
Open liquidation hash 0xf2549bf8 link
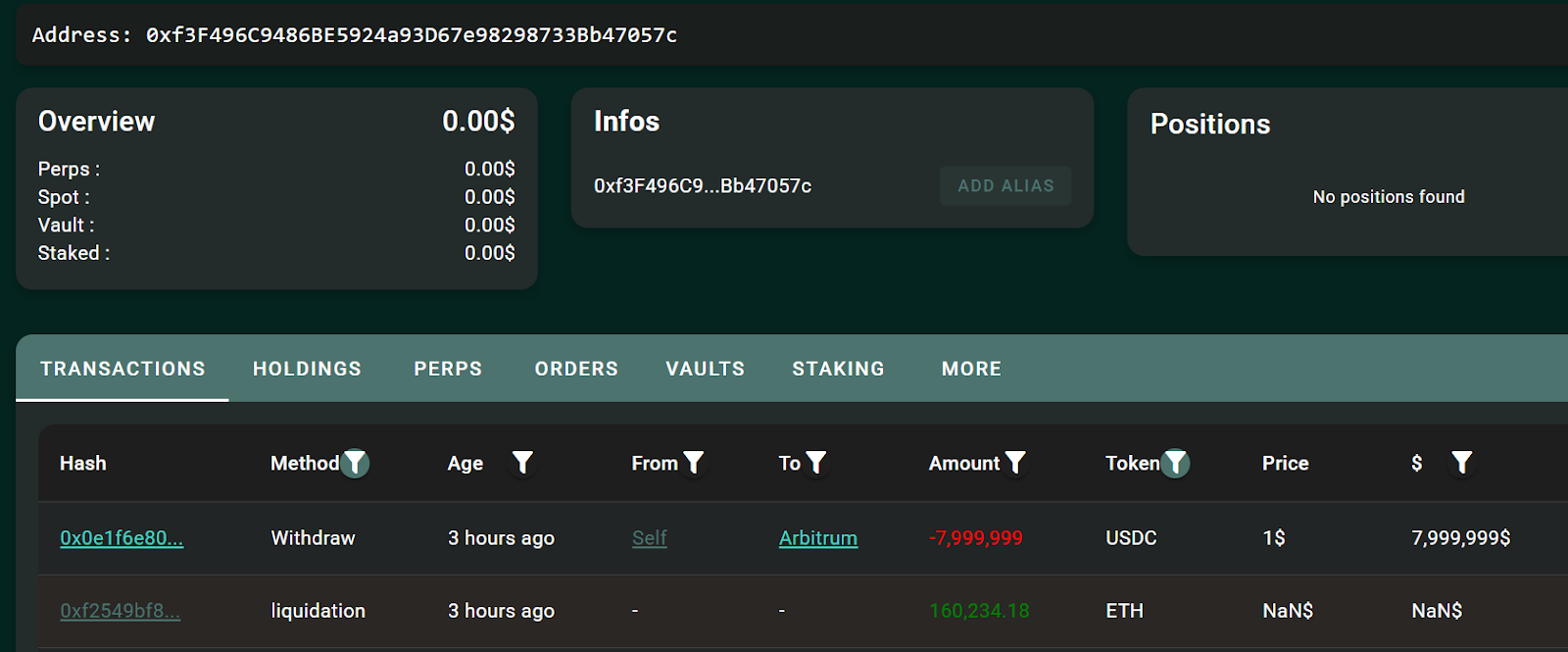tap(120, 611)
